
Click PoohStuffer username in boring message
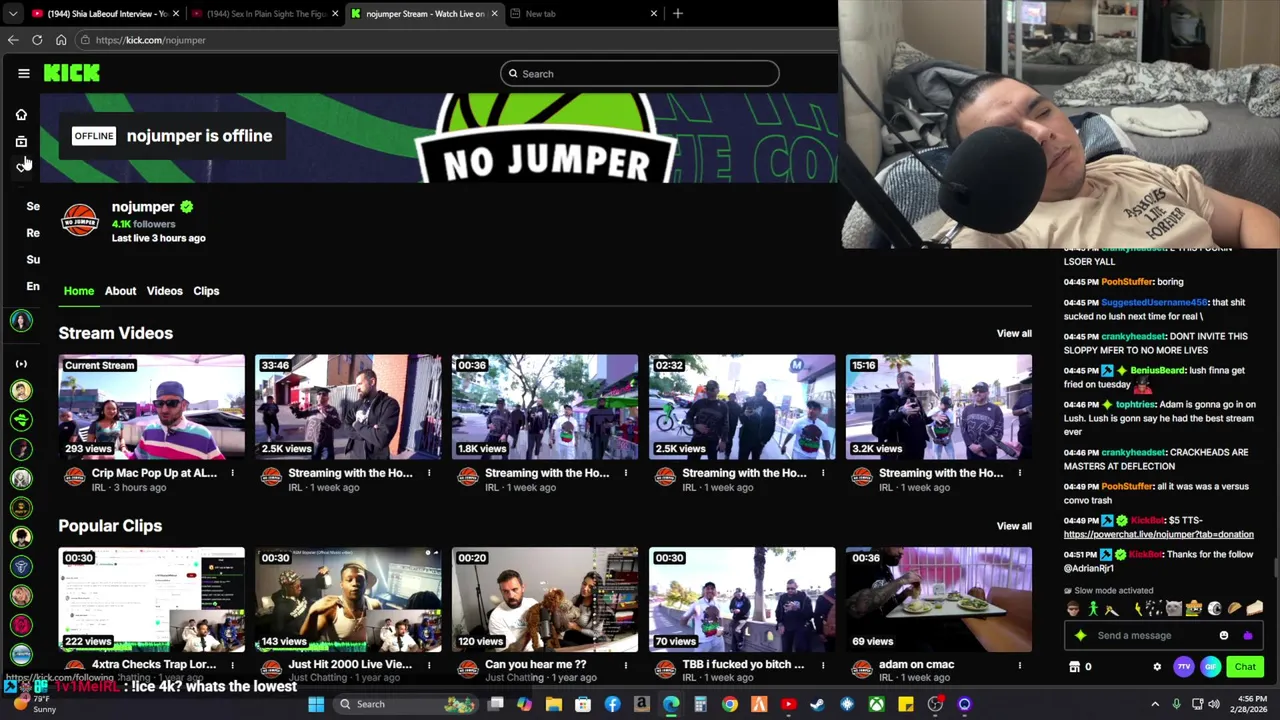tap(1128, 282)
